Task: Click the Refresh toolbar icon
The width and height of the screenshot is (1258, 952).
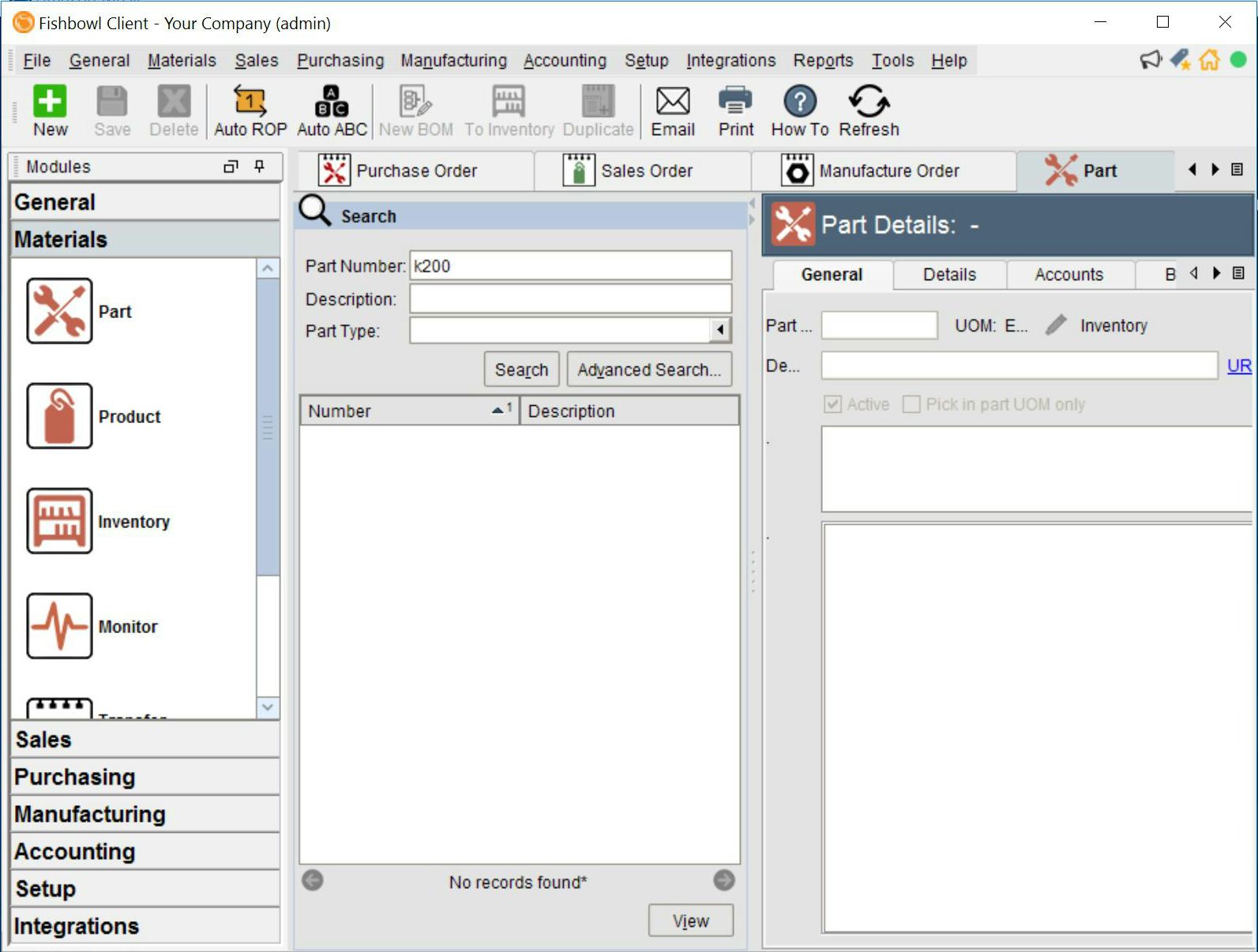Action: tap(869, 111)
